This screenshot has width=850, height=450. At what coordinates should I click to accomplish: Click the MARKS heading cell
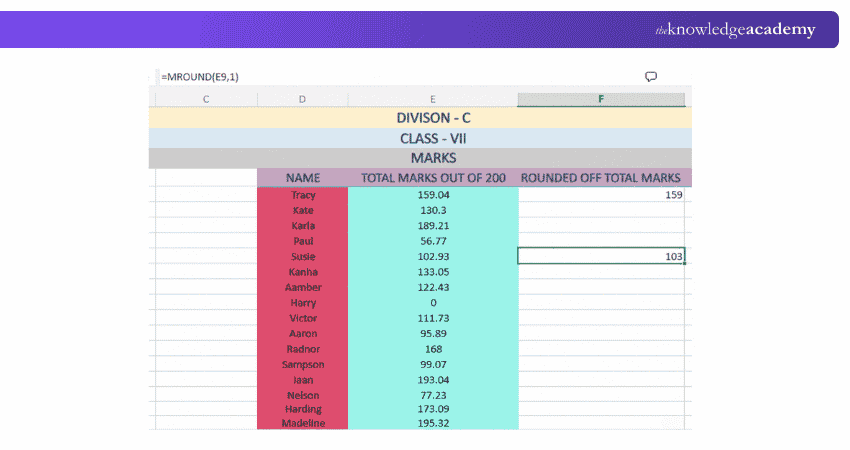tap(420, 158)
